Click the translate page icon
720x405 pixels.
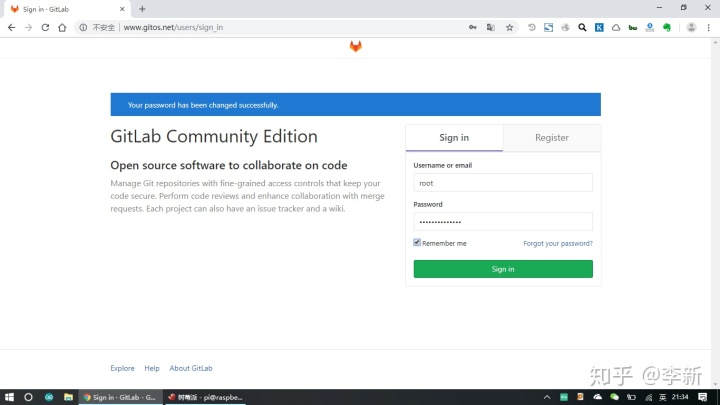click(490, 28)
